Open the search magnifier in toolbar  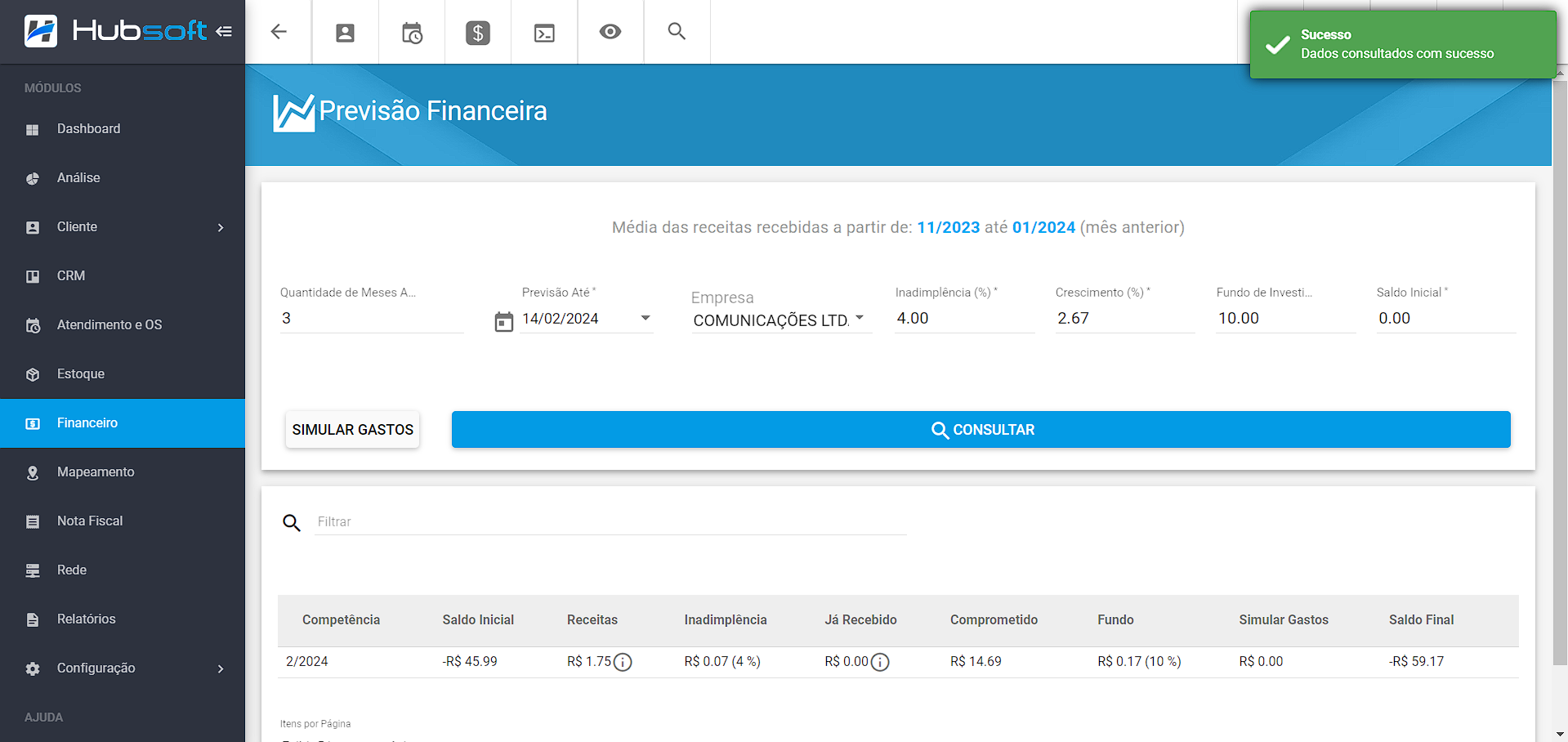click(677, 31)
